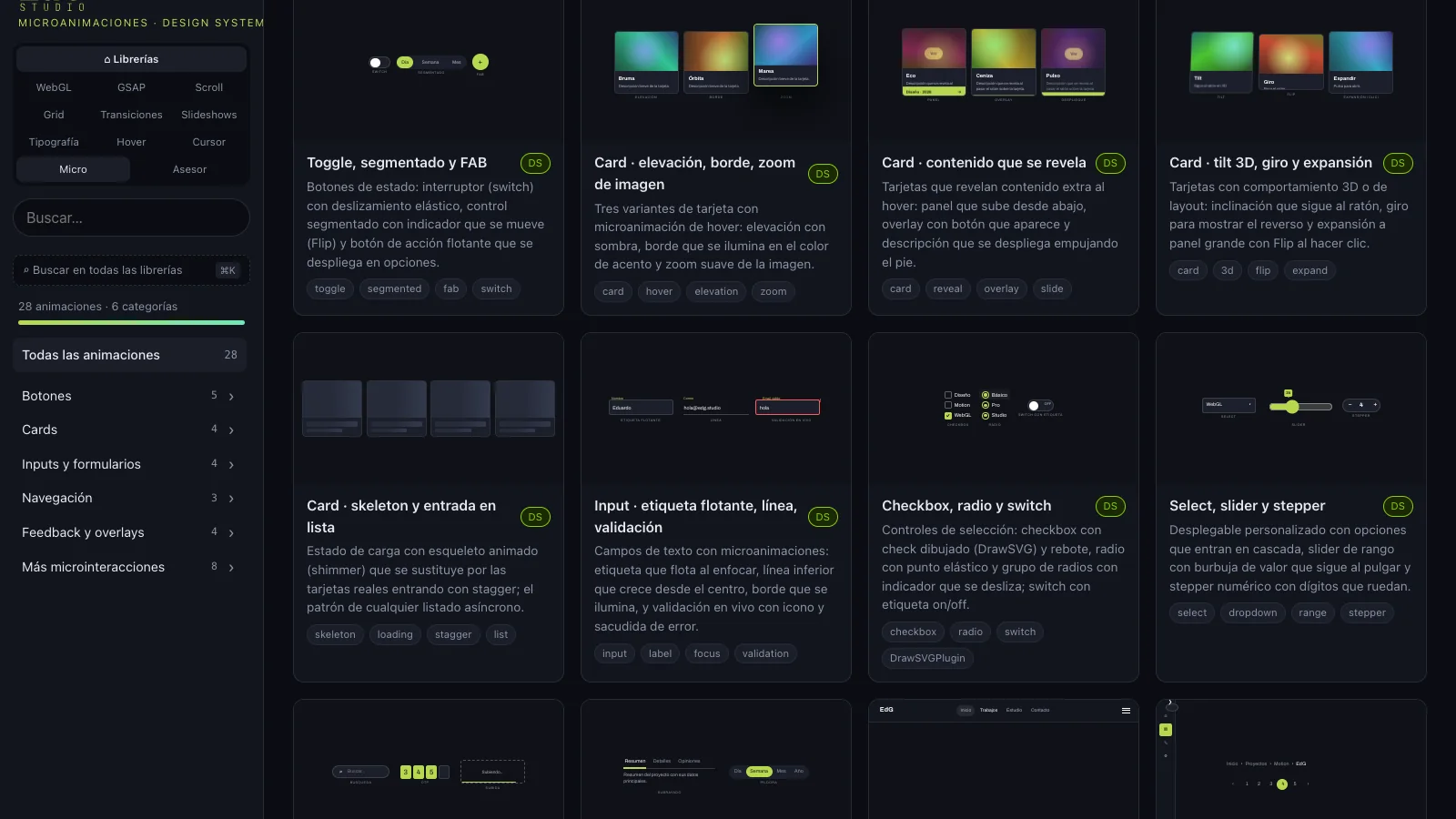The height and width of the screenshot is (819, 1456).
Task: Click the Slideshows library tab
Action: click(209, 115)
